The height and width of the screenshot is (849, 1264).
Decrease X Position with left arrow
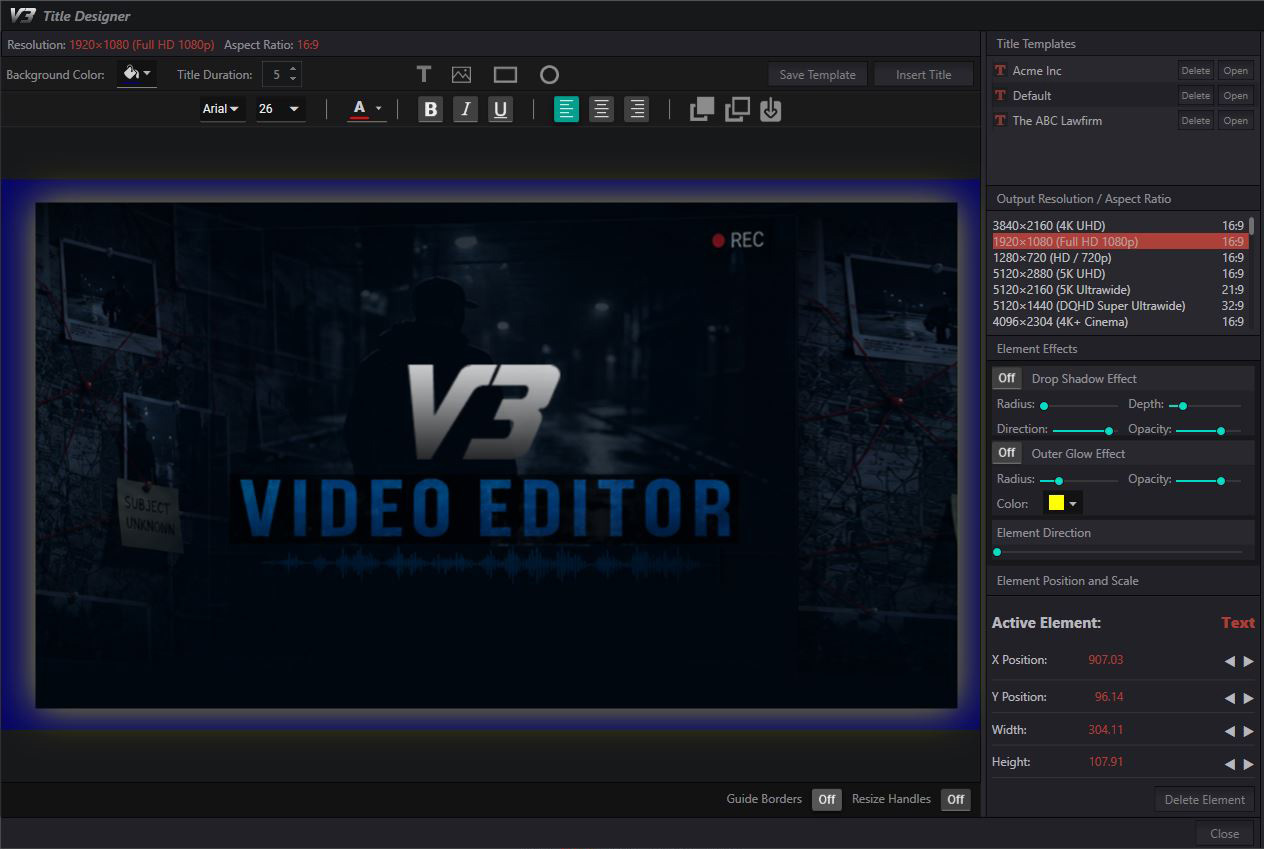pyautogui.click(x=1230, y=661)
